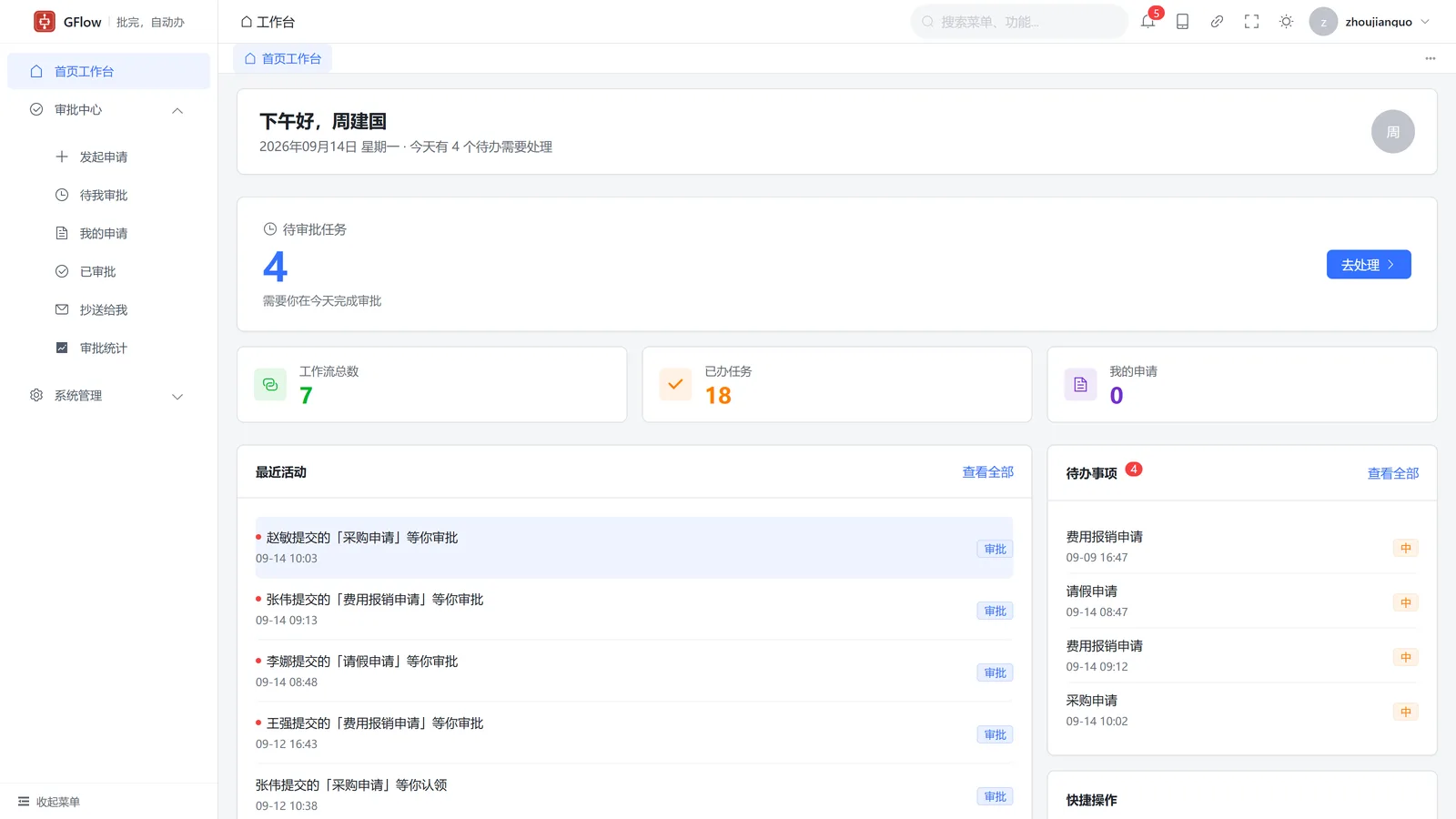Screen dimensions: 1456x819
Task: Open the notifications bell icon
Action: pyautogui.click(x=1148, y=22)
